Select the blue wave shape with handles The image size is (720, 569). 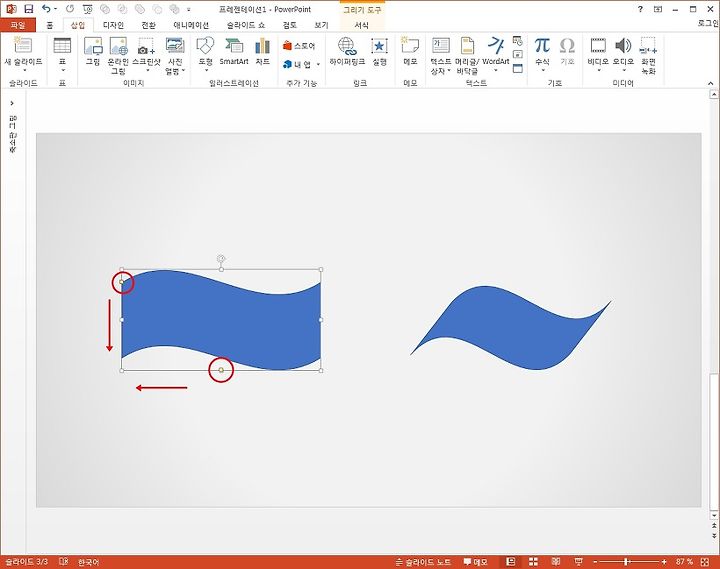pyautogui.click(x=221, y=320)
